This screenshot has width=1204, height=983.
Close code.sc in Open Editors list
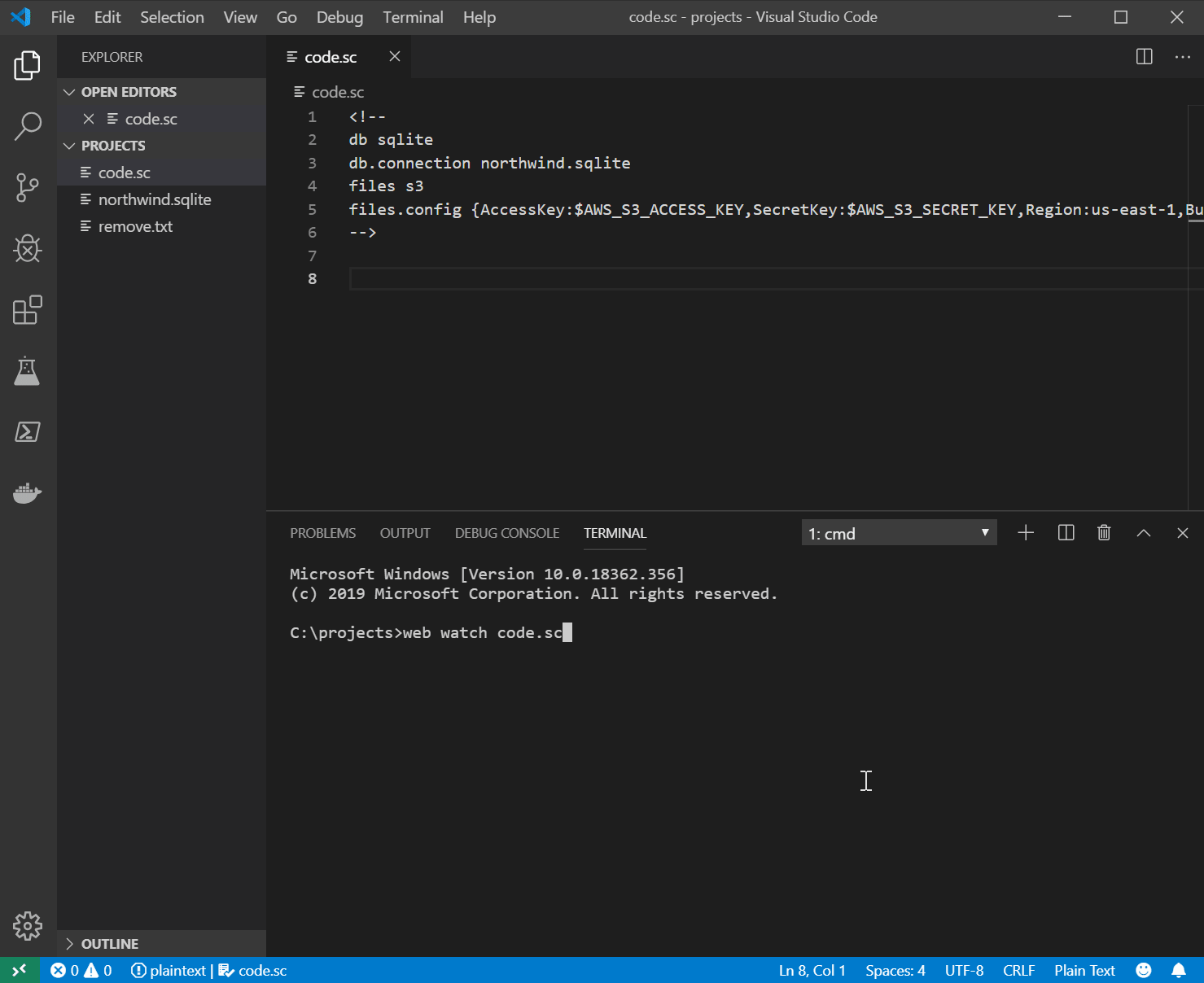(x=89, y=119)
